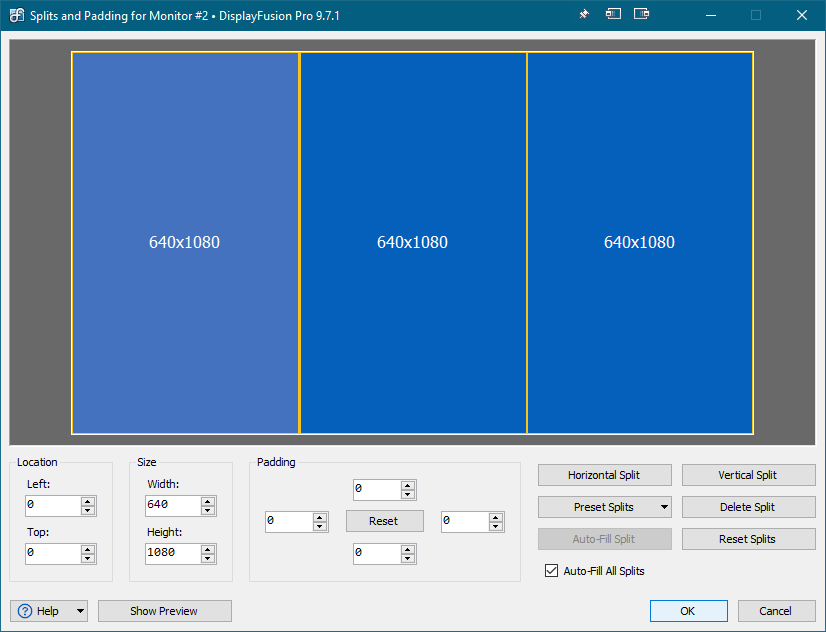Click Show Preview button
The width and height of the screenshot is (826, 632).
[164, 611]
